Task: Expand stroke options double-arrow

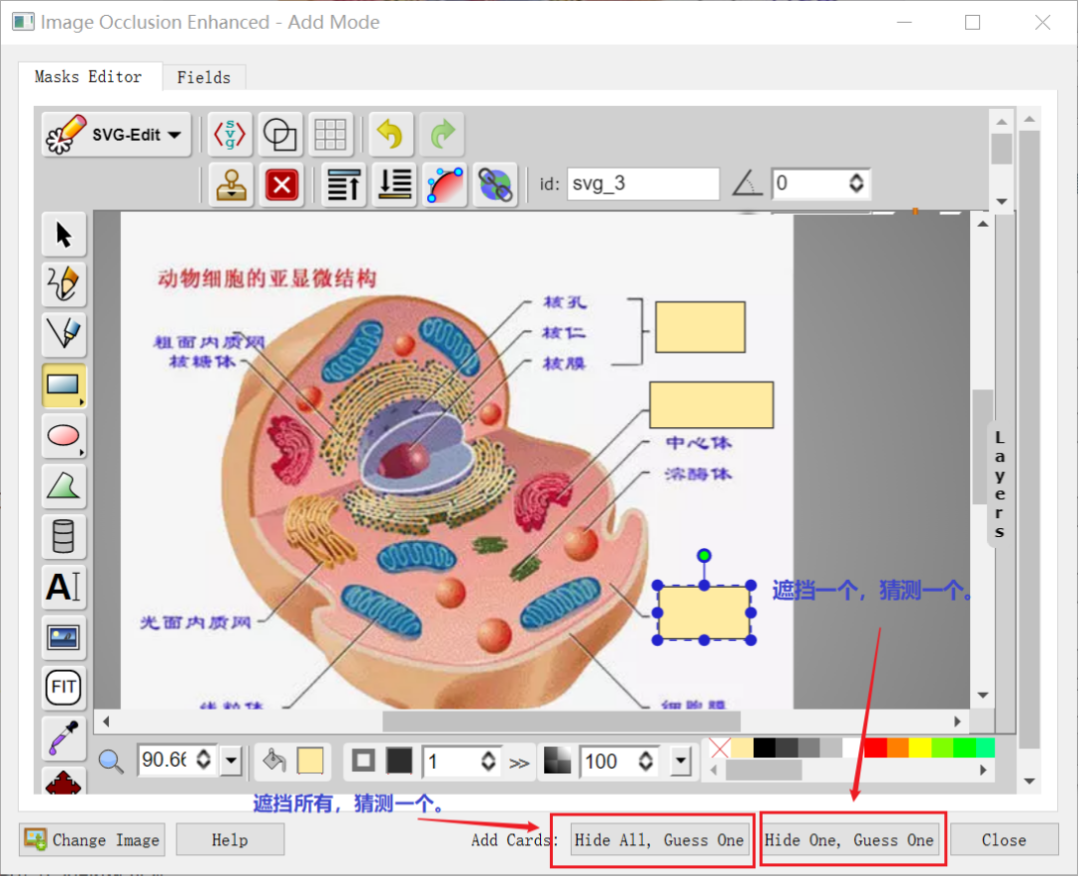Action: tap(519, 763)
